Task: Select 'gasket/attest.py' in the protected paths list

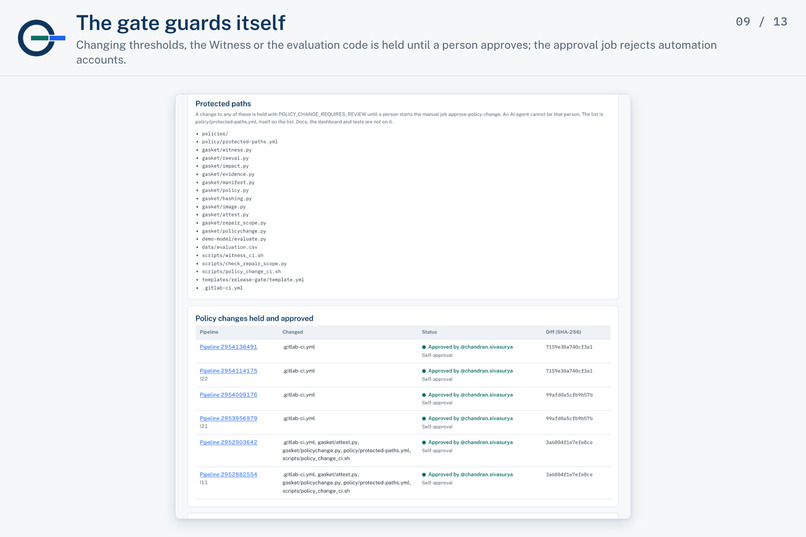Action: pyautogui.click(x=225, y=214)
